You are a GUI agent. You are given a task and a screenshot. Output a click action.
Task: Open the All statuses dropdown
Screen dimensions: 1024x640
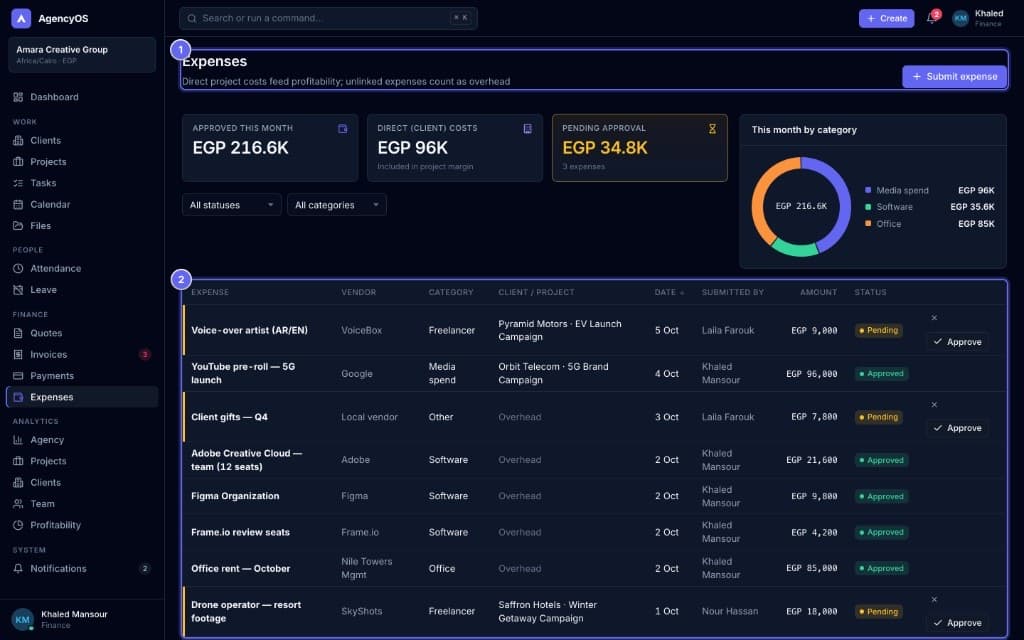[x=232, y=204]
